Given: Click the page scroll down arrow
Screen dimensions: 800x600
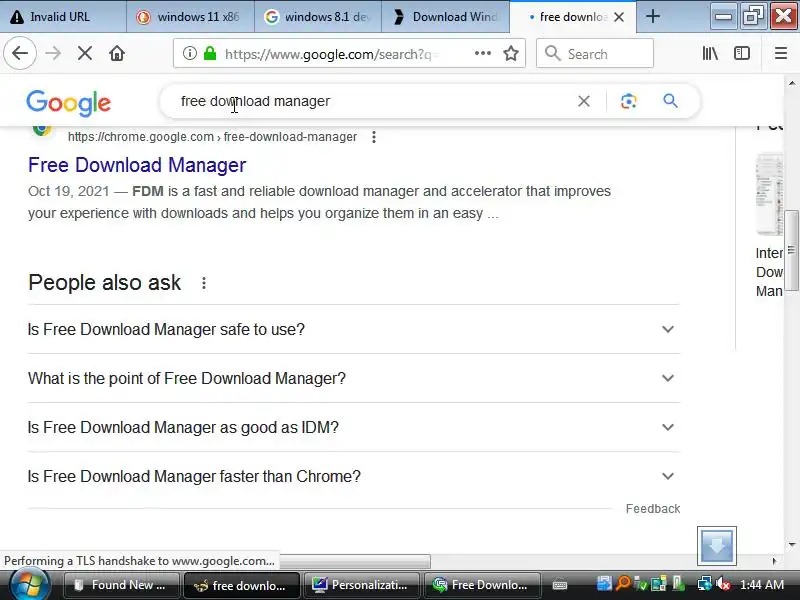Looking at the screenshot, I should (x=792, y=544).
